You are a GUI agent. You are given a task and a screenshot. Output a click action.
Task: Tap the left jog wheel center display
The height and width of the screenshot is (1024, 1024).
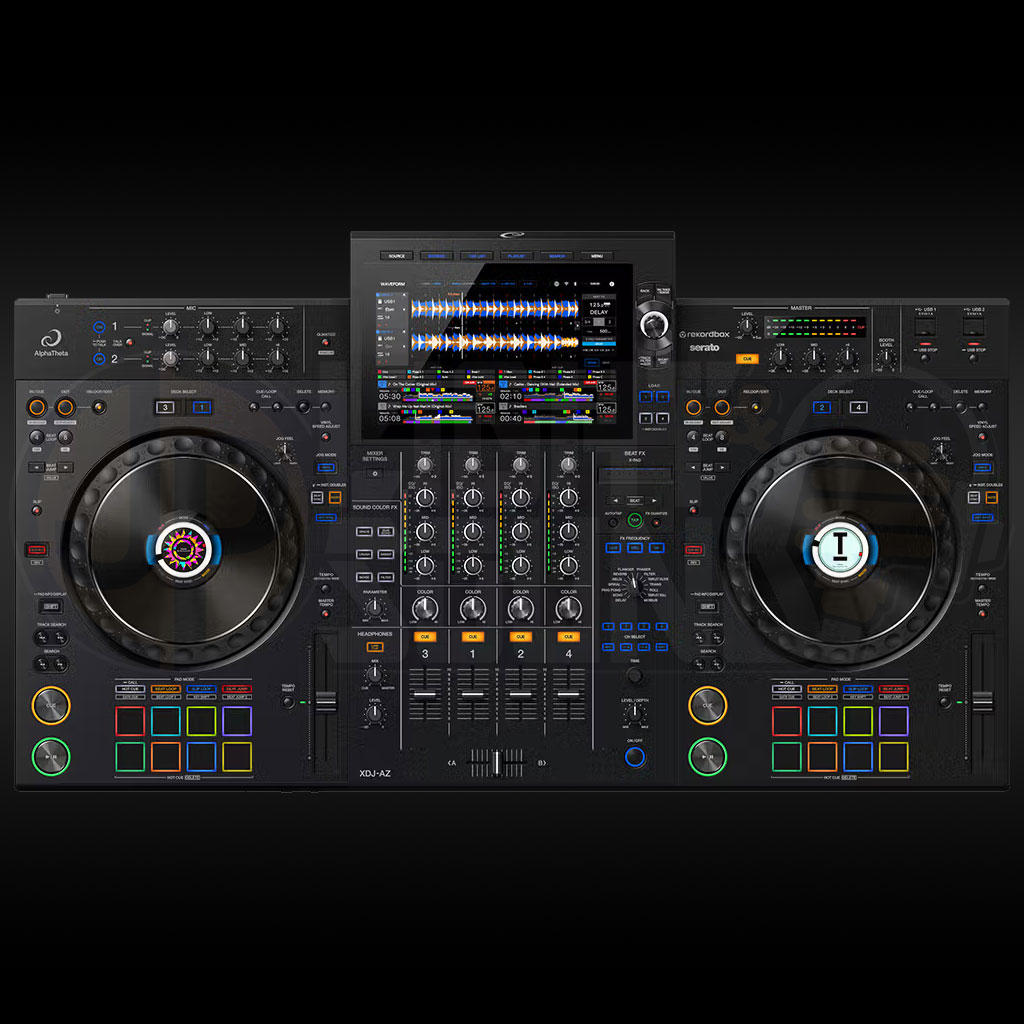184,550
